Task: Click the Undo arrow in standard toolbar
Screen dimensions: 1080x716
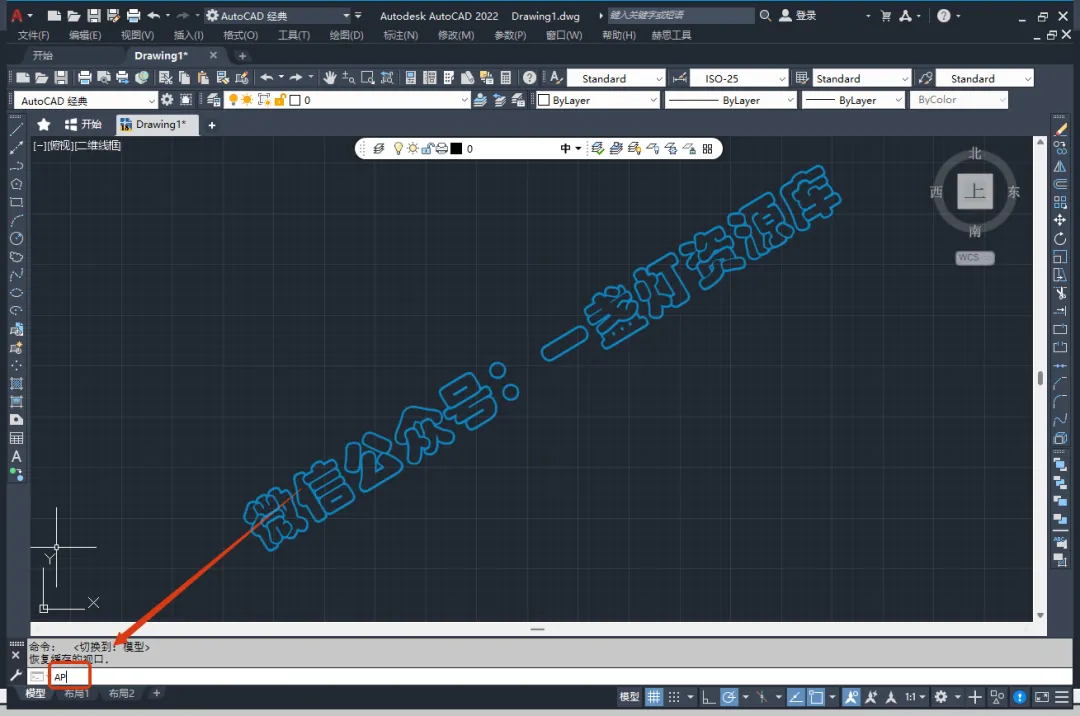Action: pyautogui.click(x=267, y=78)
